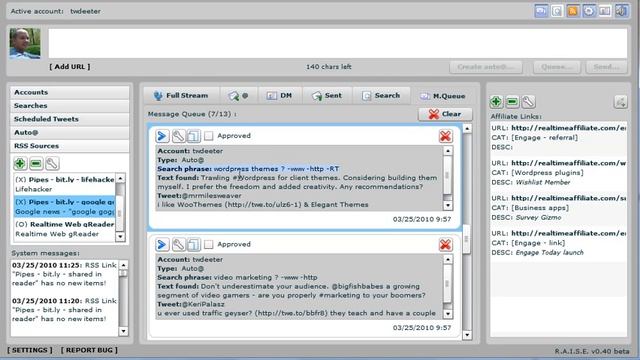Screen dimensions: 640x360
Task: Click the insert icon atop affiliate panel right
Action: point(620,102)
